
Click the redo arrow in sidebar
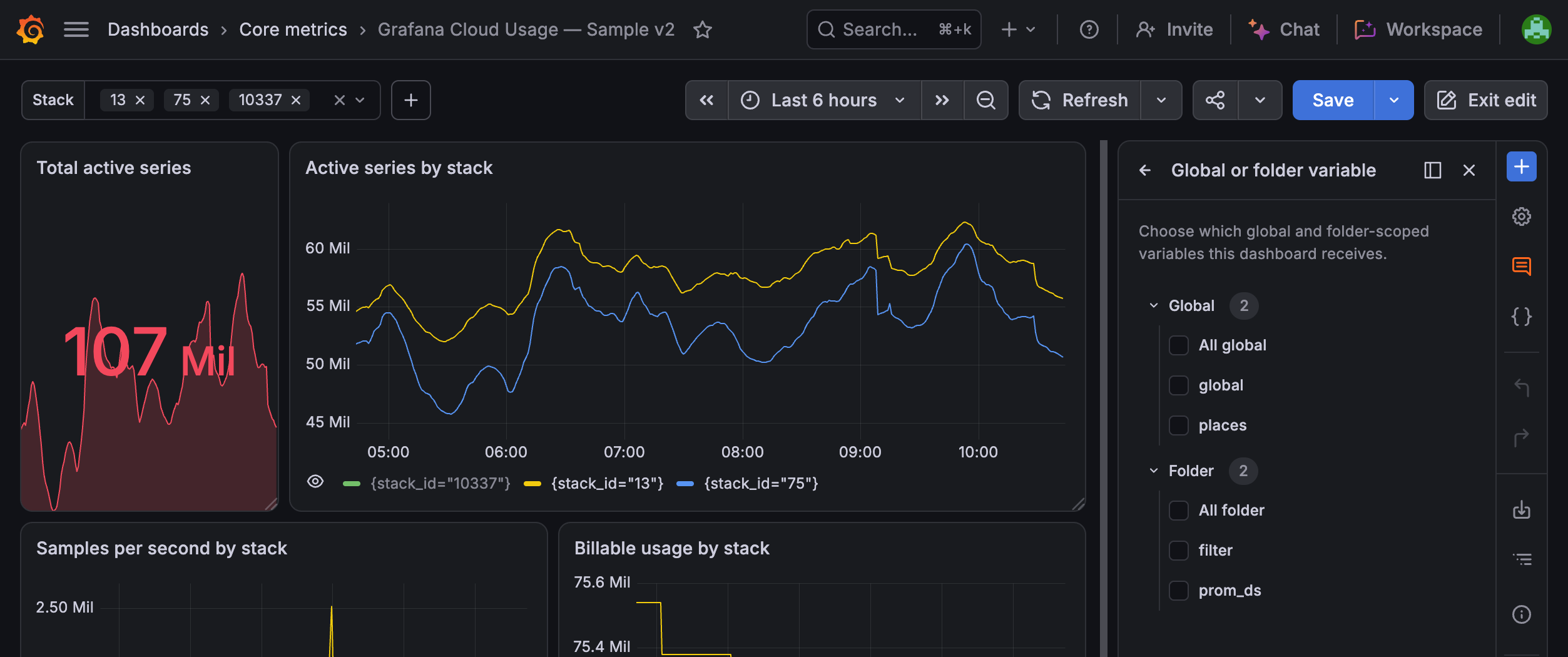[1522, 437]
